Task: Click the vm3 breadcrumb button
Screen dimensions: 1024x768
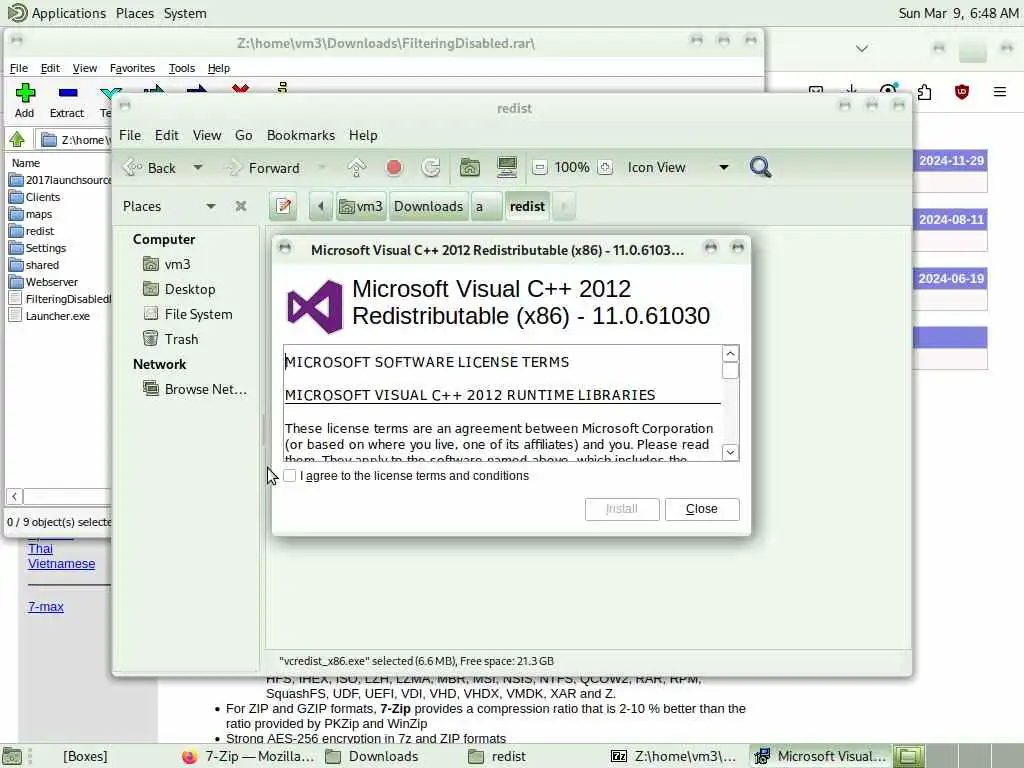Action: coord(361,206)
